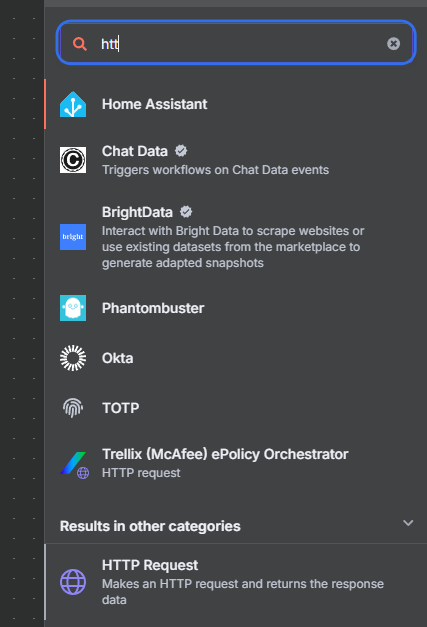Select the Okta node

coord(235,358)
